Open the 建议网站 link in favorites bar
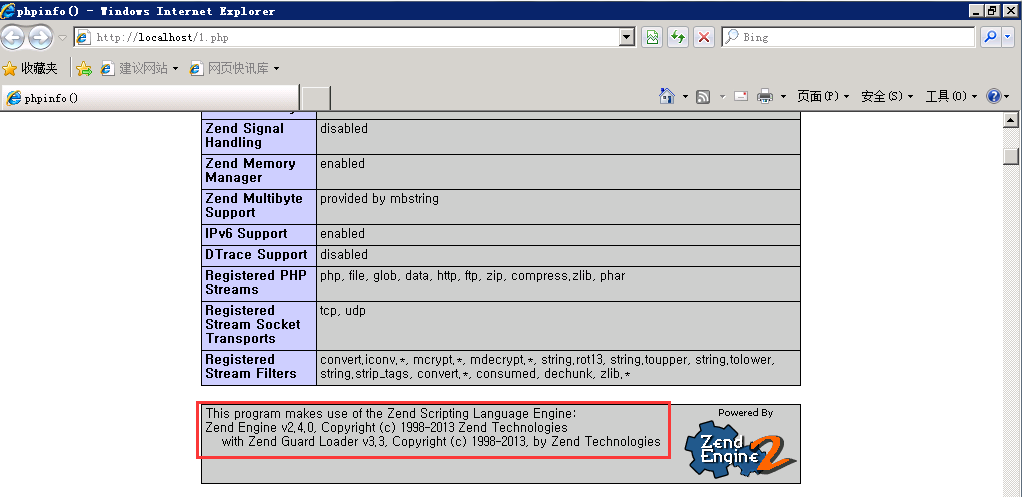The image size is (1022, 497). coord(138,68)
